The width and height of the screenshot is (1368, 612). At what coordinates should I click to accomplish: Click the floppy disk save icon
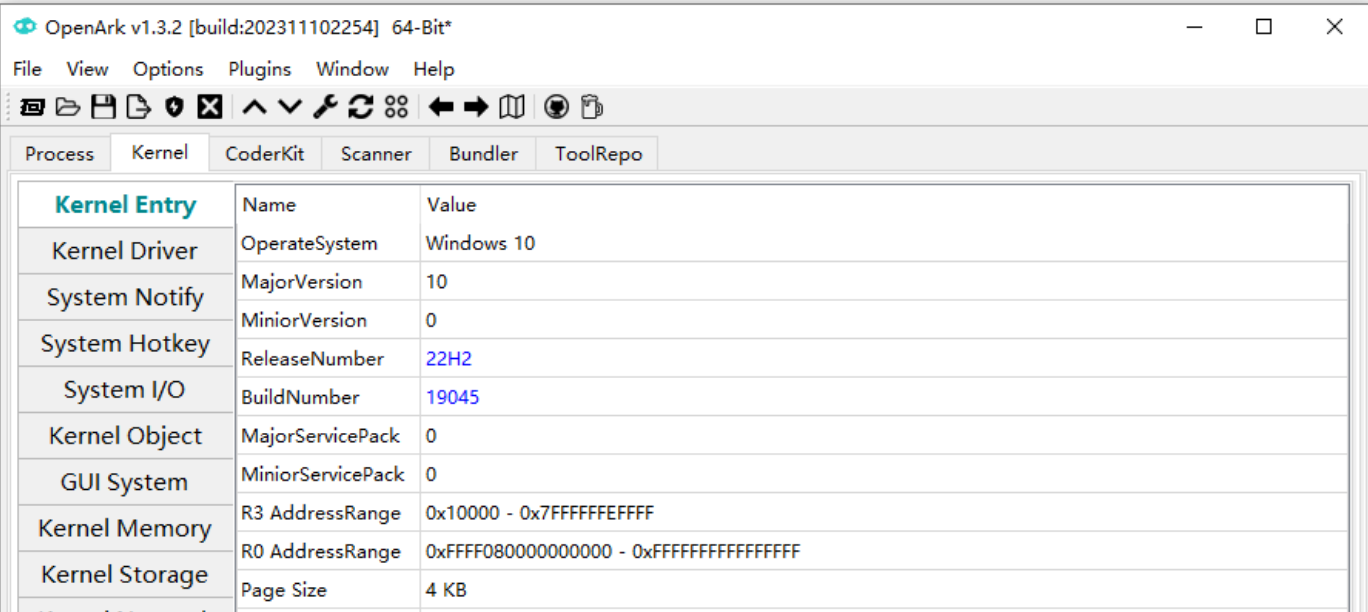pyautogui.click(x=103, y=107)
